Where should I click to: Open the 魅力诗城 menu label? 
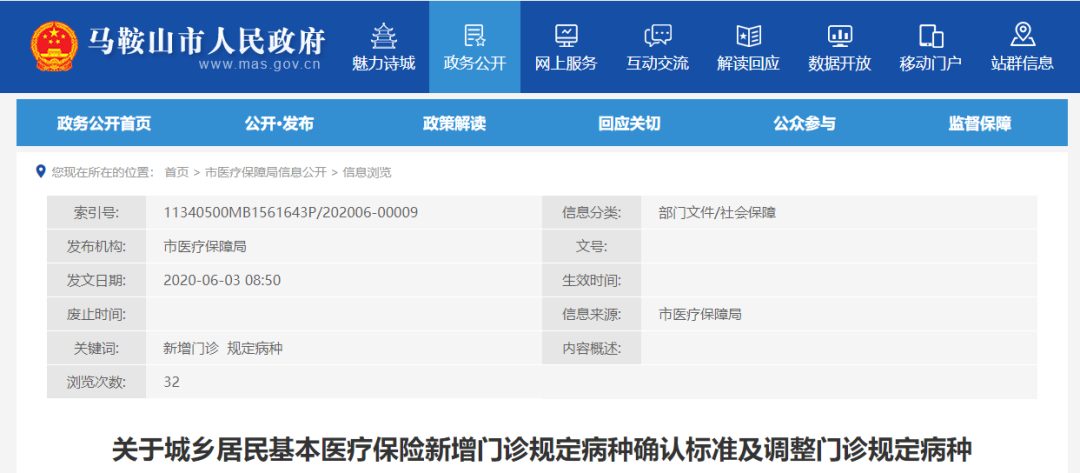coord(384,64)
